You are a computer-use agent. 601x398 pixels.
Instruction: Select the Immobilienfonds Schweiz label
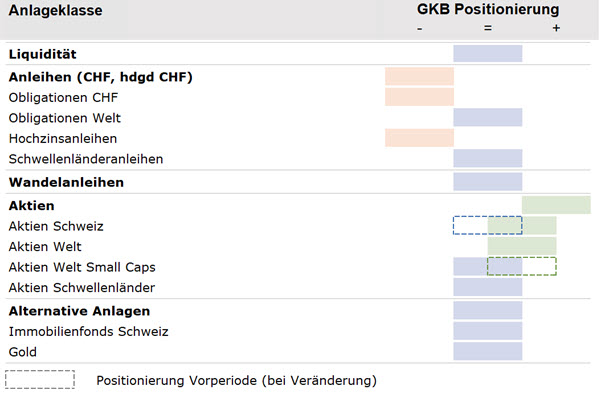89,331
